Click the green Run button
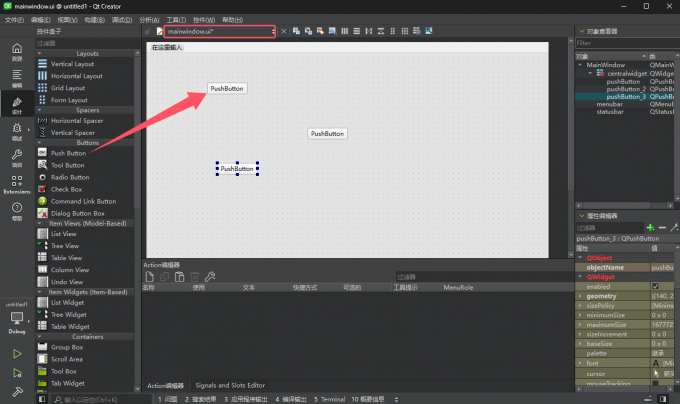This screenshot has height=404, width=680. point(16,353)
